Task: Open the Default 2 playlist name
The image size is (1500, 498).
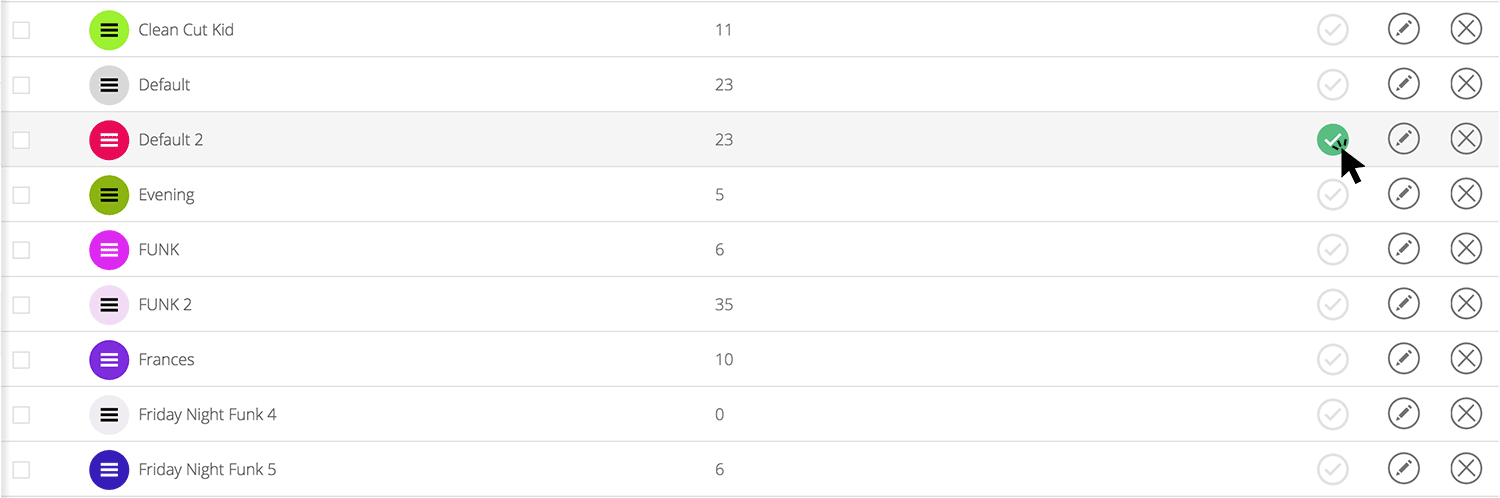Action: click(171, 140)
